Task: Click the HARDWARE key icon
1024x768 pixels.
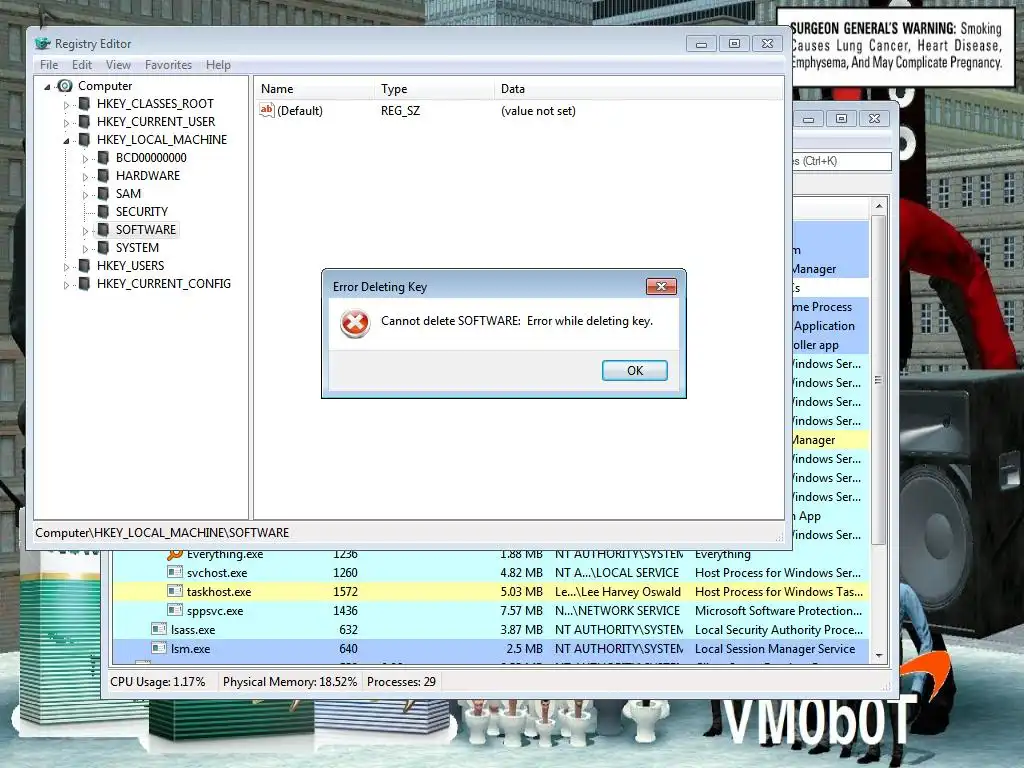Action: click(103, 175)
